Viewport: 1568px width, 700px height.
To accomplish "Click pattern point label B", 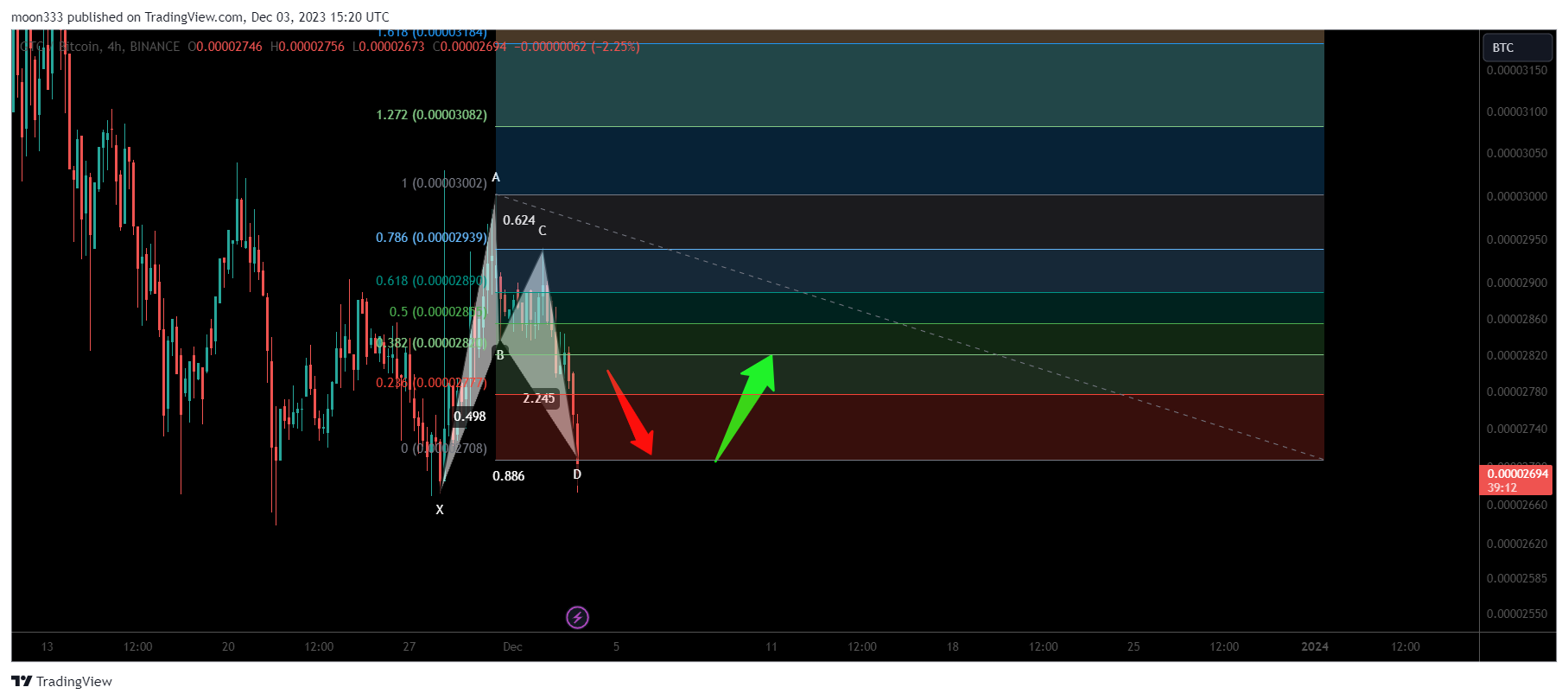I will 500,354.
